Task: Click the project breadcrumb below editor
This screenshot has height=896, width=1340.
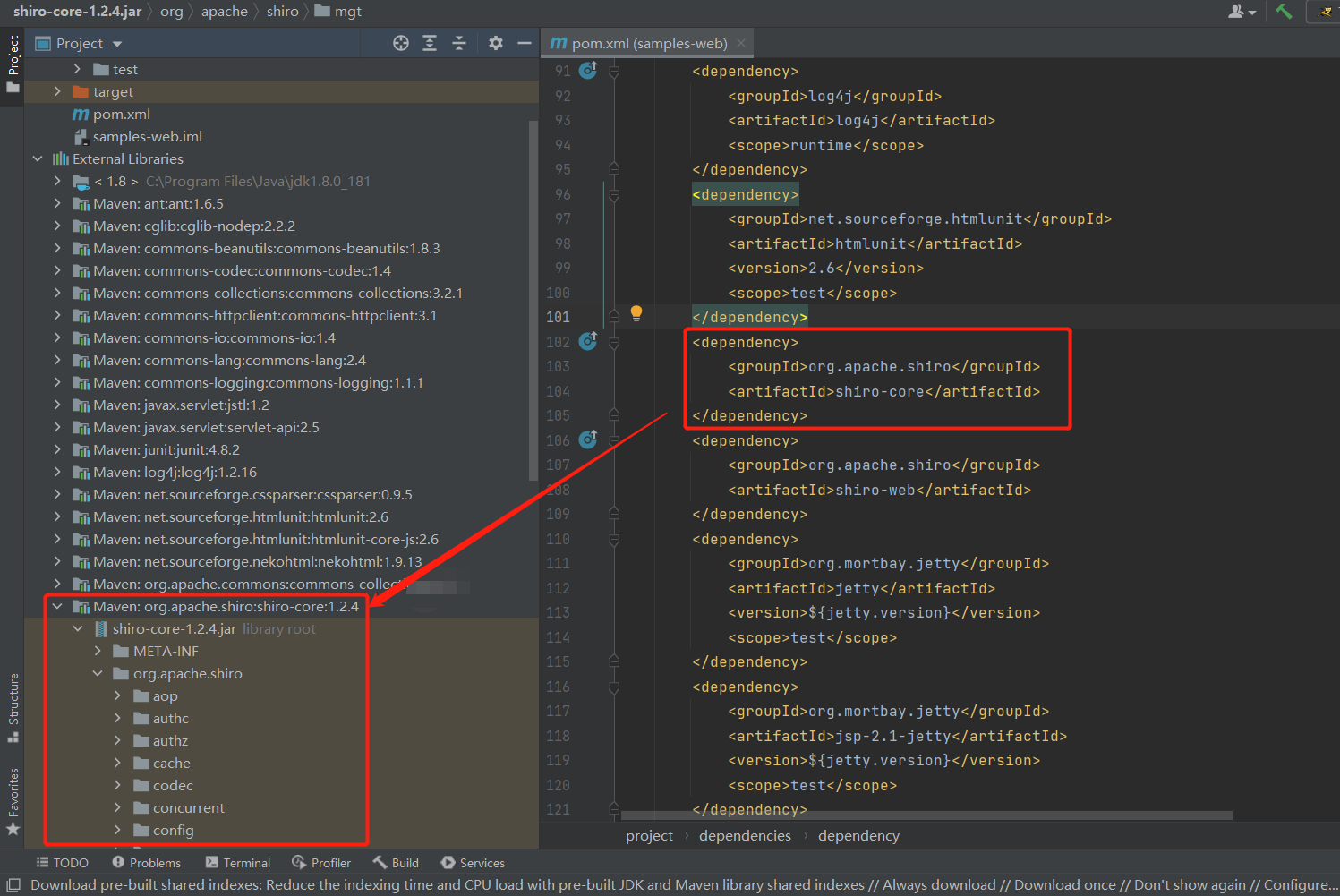Action: point(649,835)
